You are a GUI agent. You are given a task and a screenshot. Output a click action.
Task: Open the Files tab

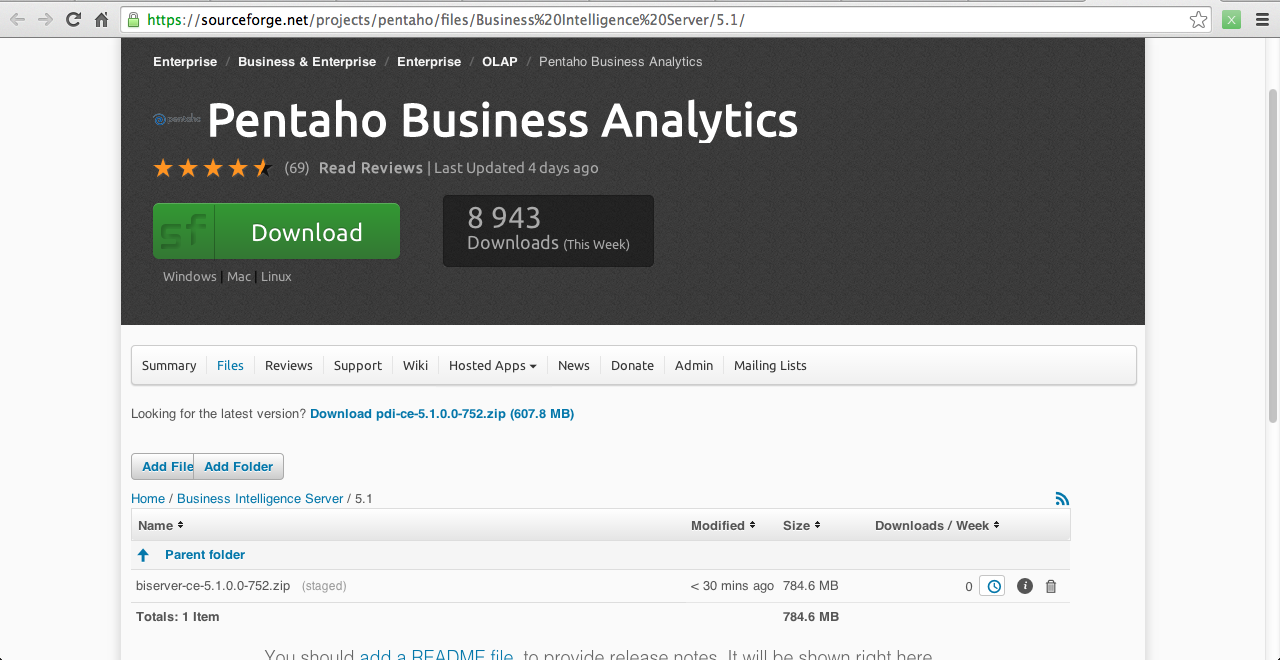pyautogui.click(x=230, y=365)
